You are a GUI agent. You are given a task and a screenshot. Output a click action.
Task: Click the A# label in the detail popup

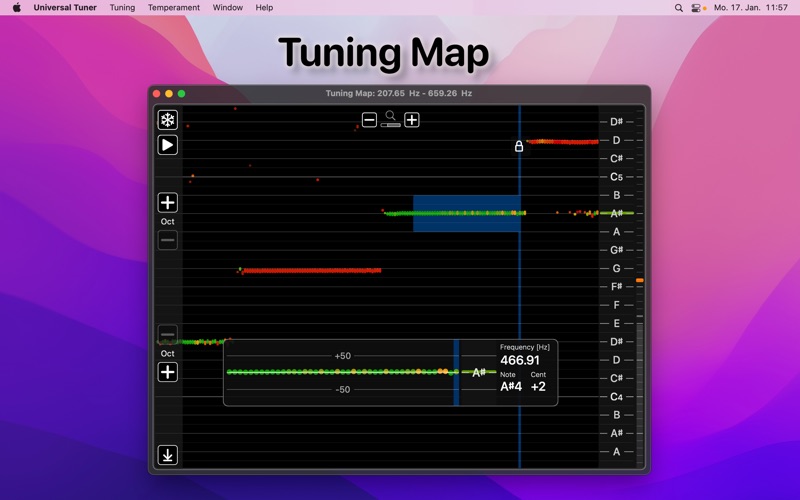[x=479, y=372]
